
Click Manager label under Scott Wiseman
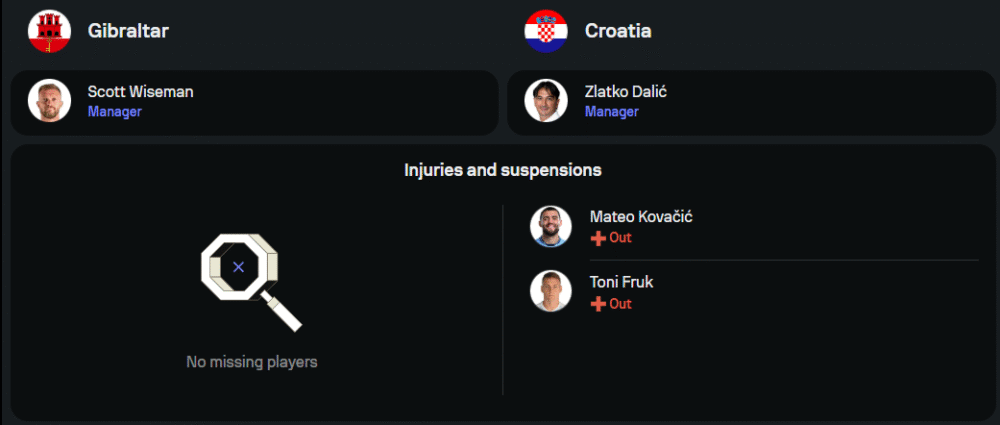[x=114, y=112]
